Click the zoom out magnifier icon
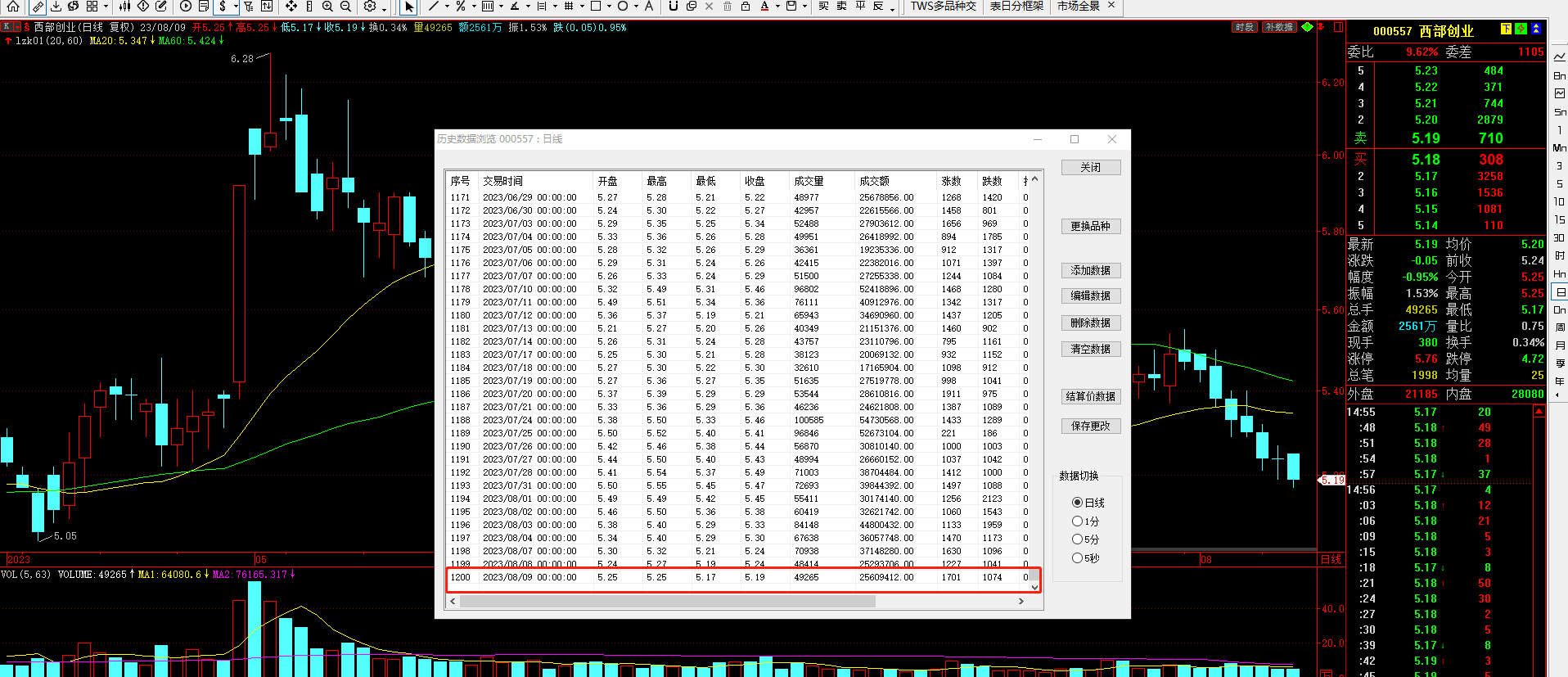 tap(345, 7)
